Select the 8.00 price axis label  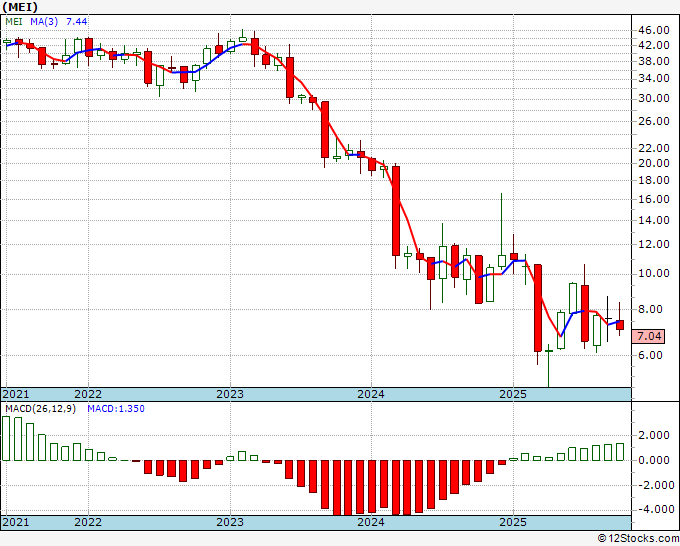650,310
